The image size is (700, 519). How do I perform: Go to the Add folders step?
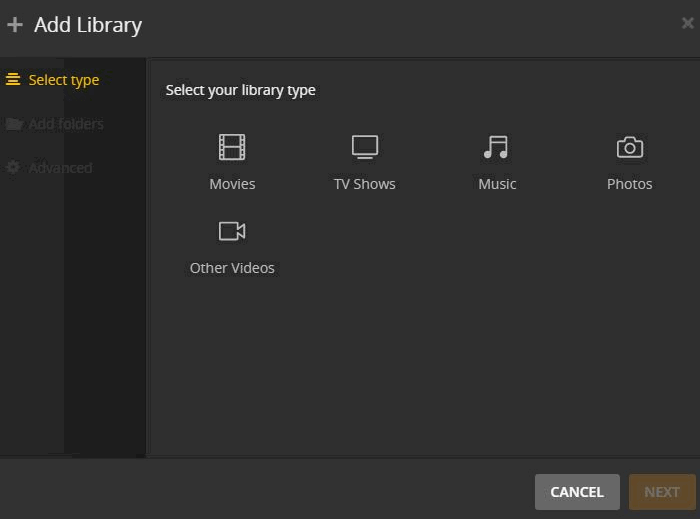point(54,124)
